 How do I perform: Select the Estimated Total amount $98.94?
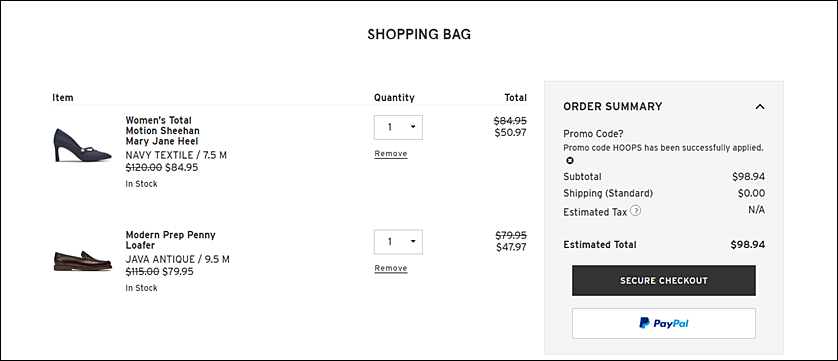click(748, 245)
